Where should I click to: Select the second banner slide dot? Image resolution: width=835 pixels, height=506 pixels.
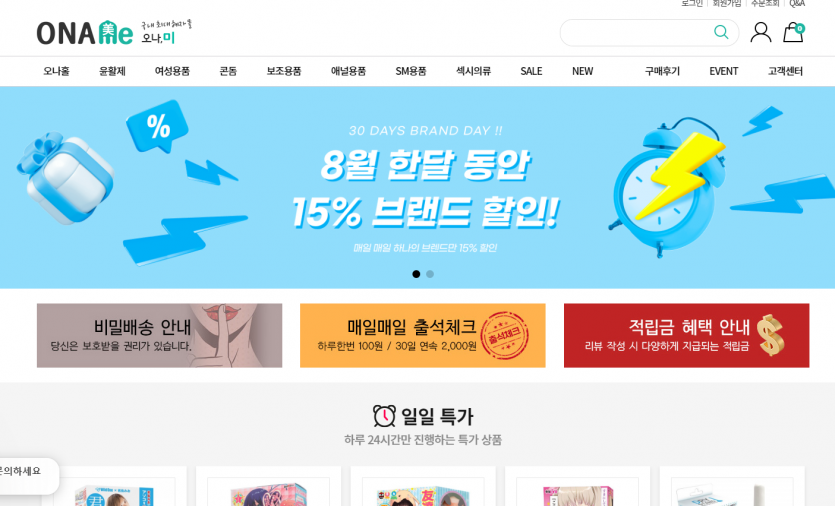pos(430,274)
